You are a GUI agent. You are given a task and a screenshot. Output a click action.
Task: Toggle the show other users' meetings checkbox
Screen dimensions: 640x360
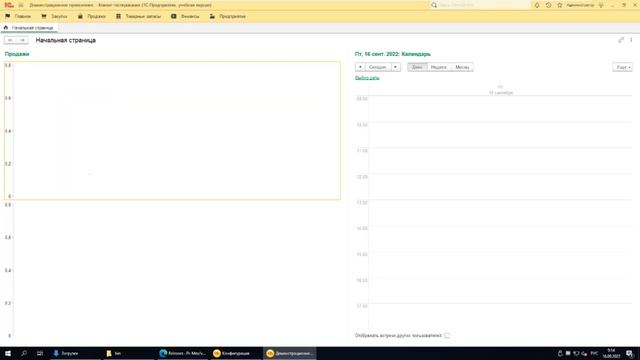[x=447, y=336]
